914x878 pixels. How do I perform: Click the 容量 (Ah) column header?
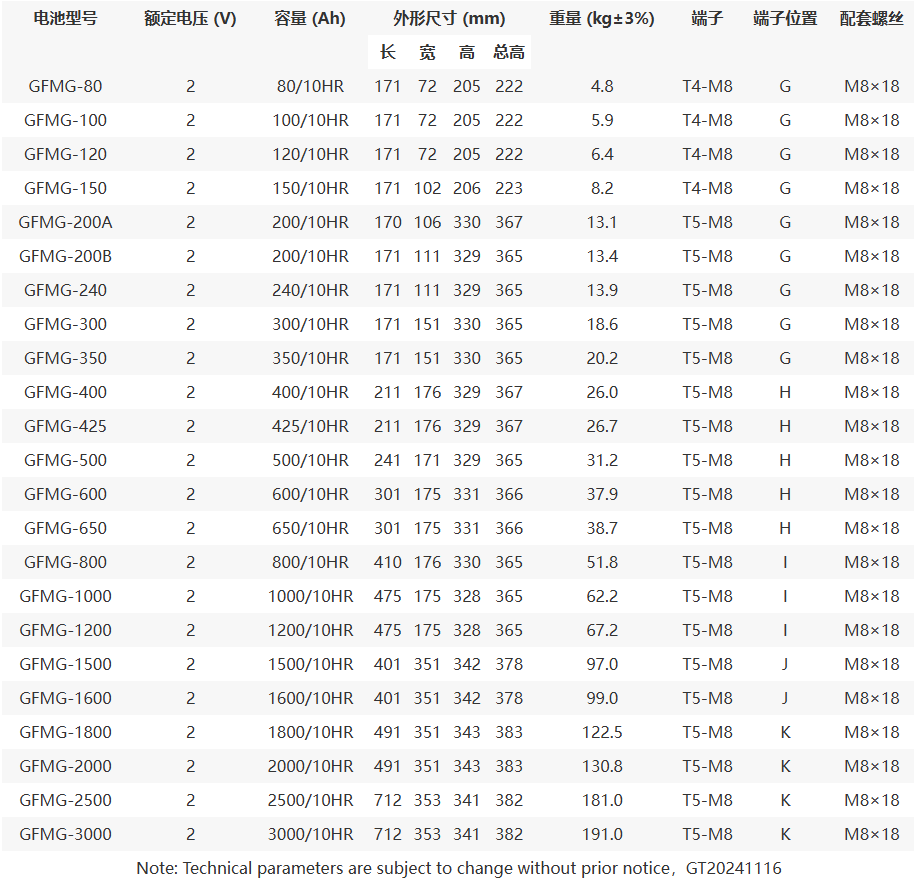click(310, 19)
